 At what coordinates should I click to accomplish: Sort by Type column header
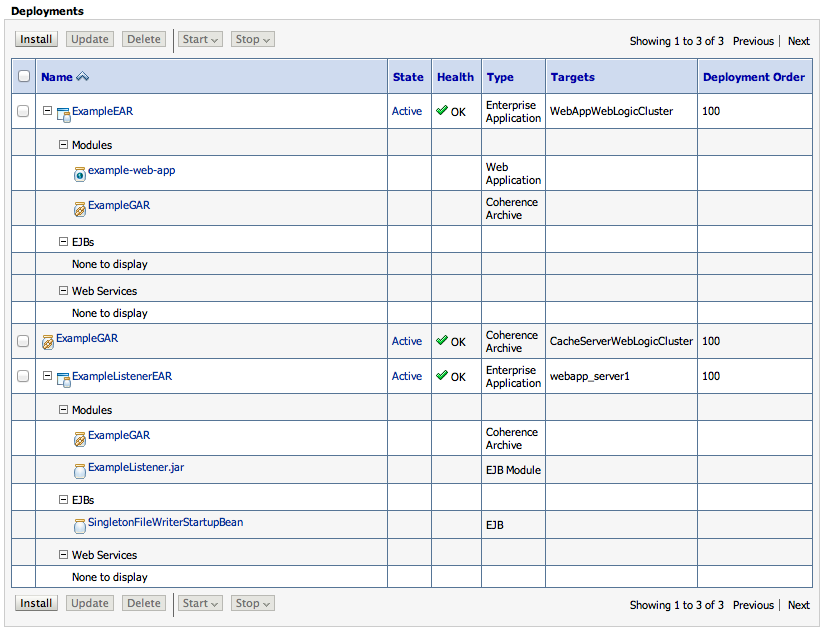coord(500,77)
